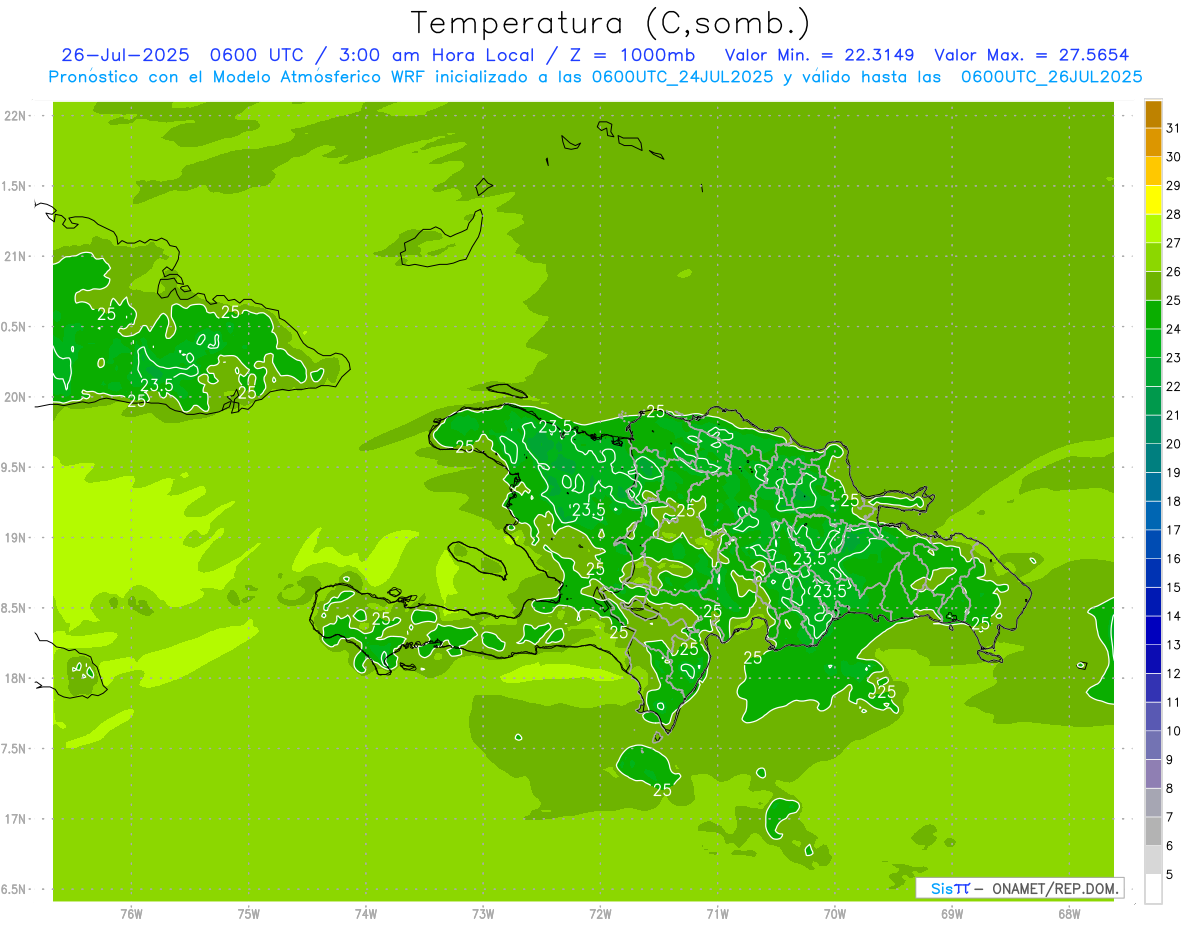Screen dimensions: 1200x927
Task: Click the 'Temperatura (C,somb.)' chart title
Action: pyautogui.click(x=611, y=24)
